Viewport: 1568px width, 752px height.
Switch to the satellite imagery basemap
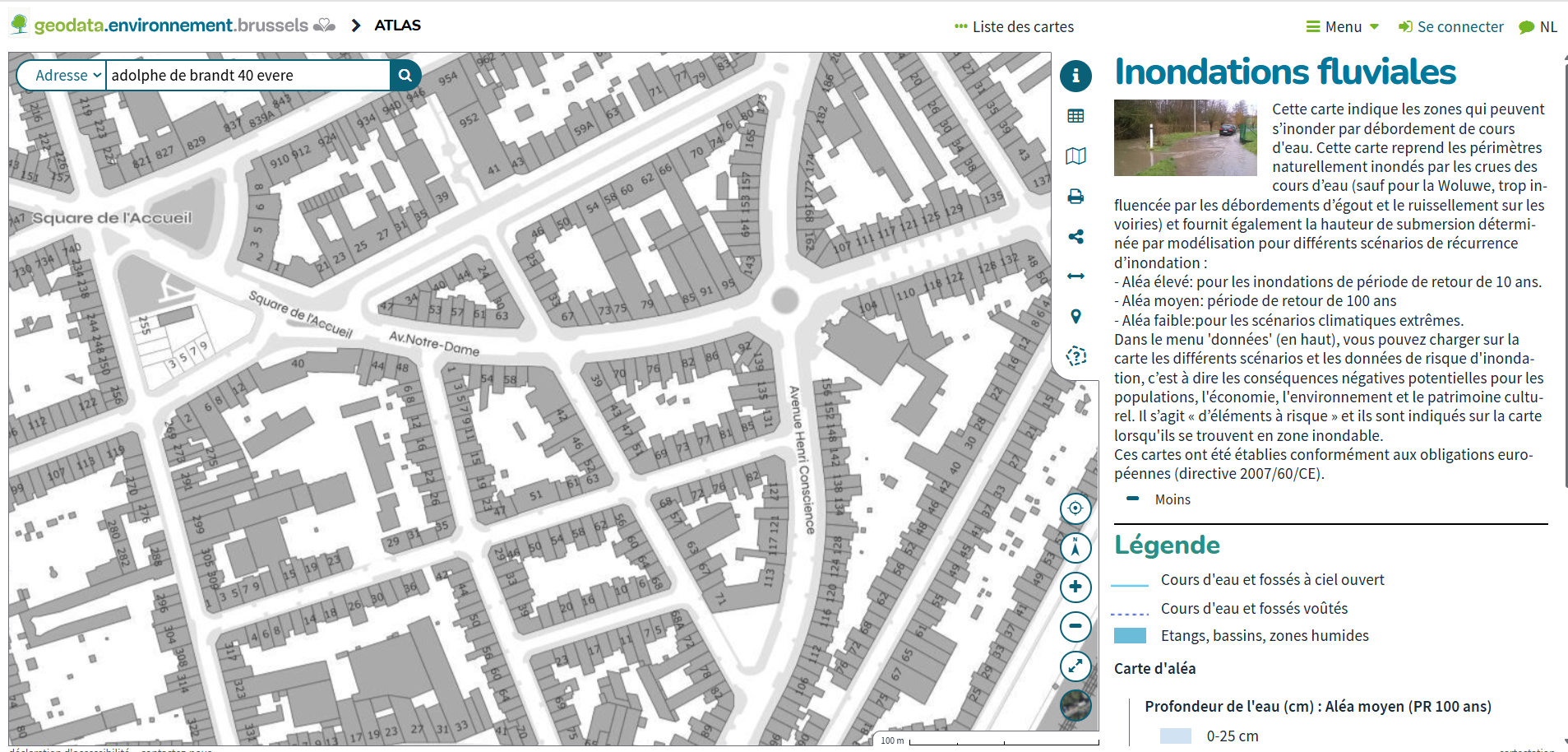pyautogui.click(x=1075, y=705)
